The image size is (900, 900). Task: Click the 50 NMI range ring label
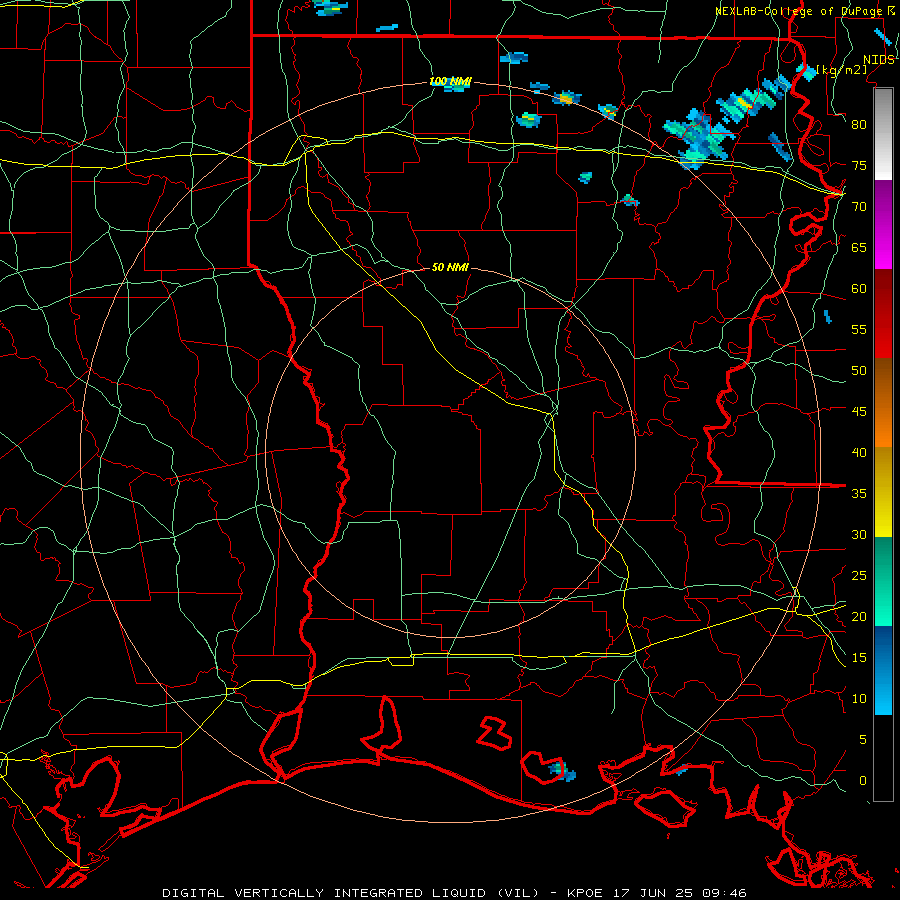click(450, 267)
